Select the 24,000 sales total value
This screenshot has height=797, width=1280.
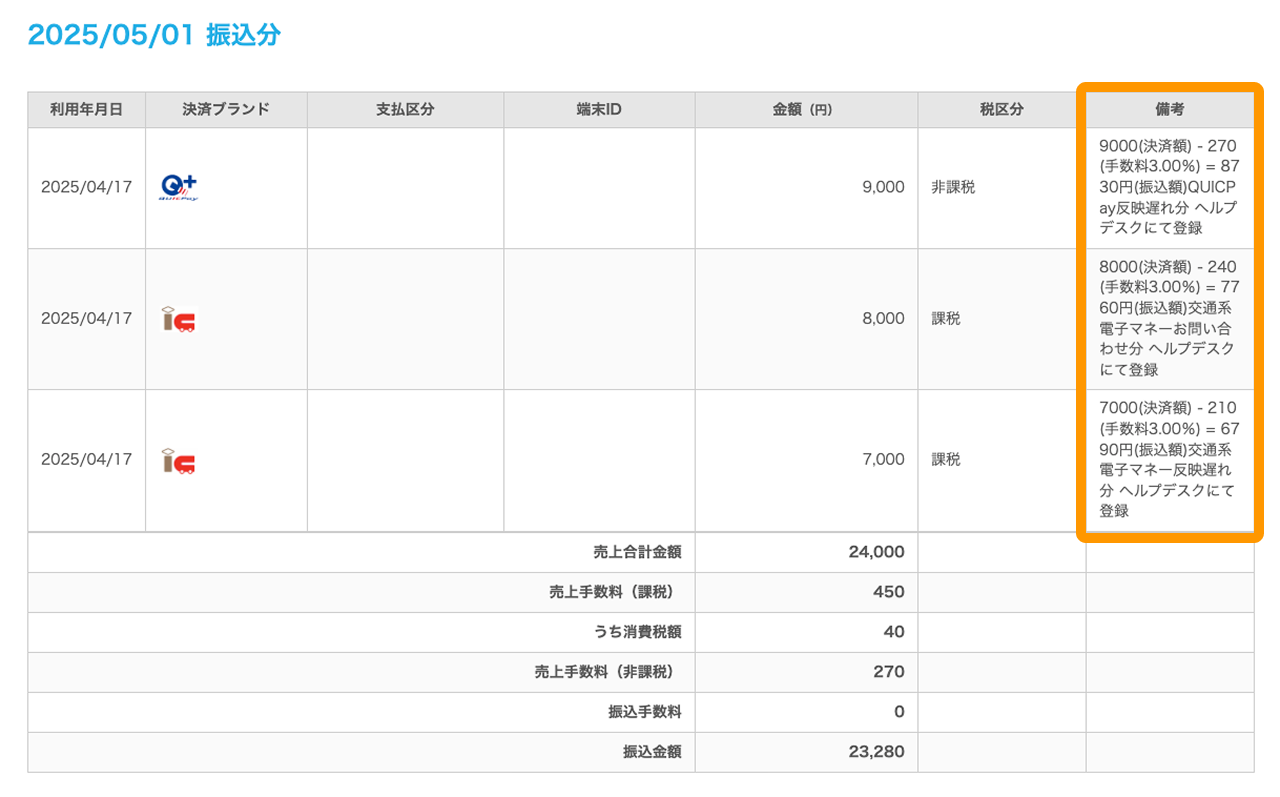tap(876, 552)
